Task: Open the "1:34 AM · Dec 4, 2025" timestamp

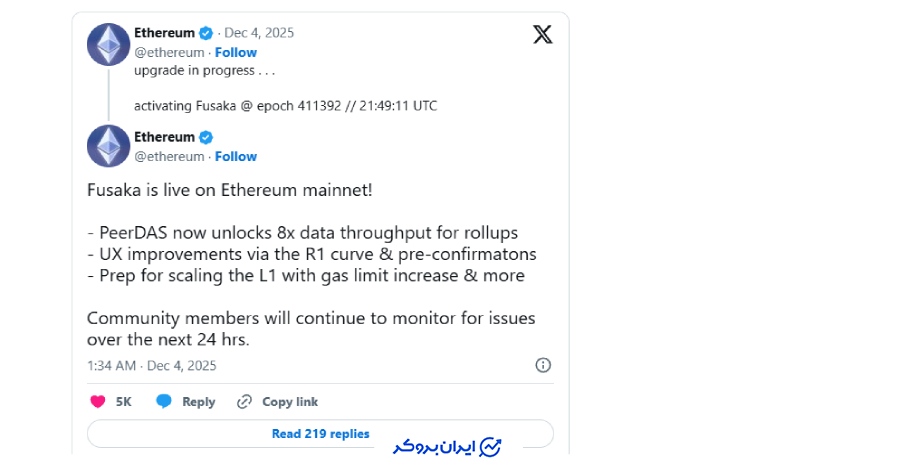Action: tap(151, 365)
